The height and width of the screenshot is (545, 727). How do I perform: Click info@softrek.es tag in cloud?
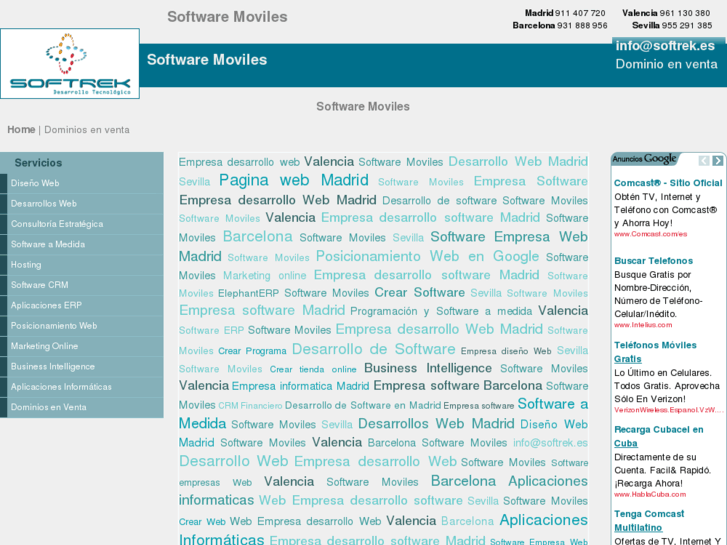(550, 443)
